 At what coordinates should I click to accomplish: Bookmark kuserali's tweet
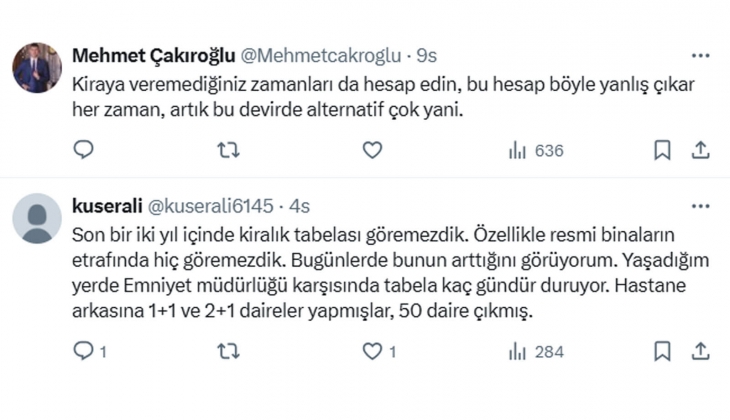pos(662,352)
